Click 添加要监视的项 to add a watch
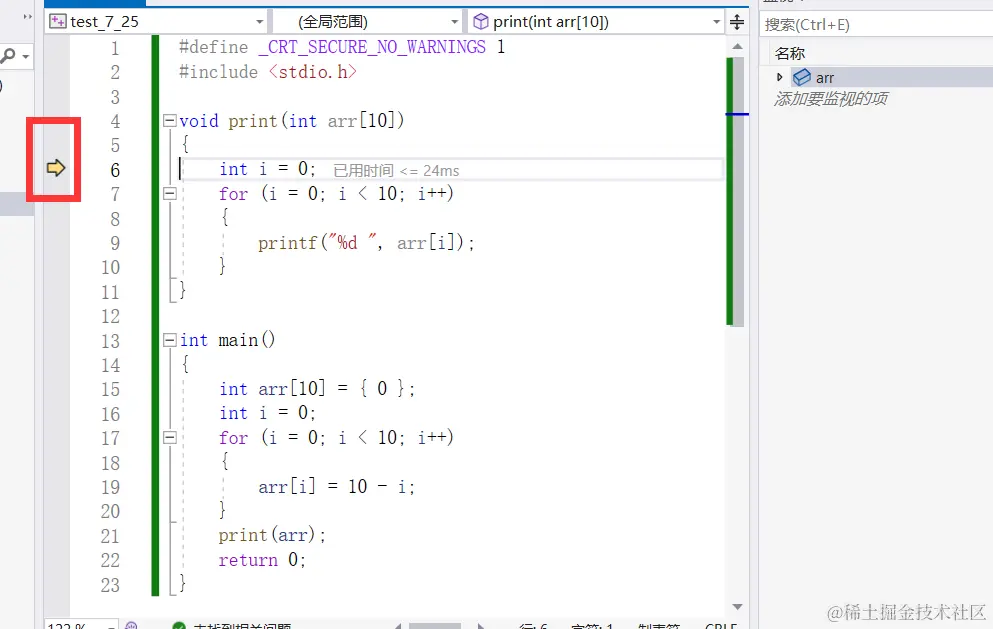 point(830,99)
